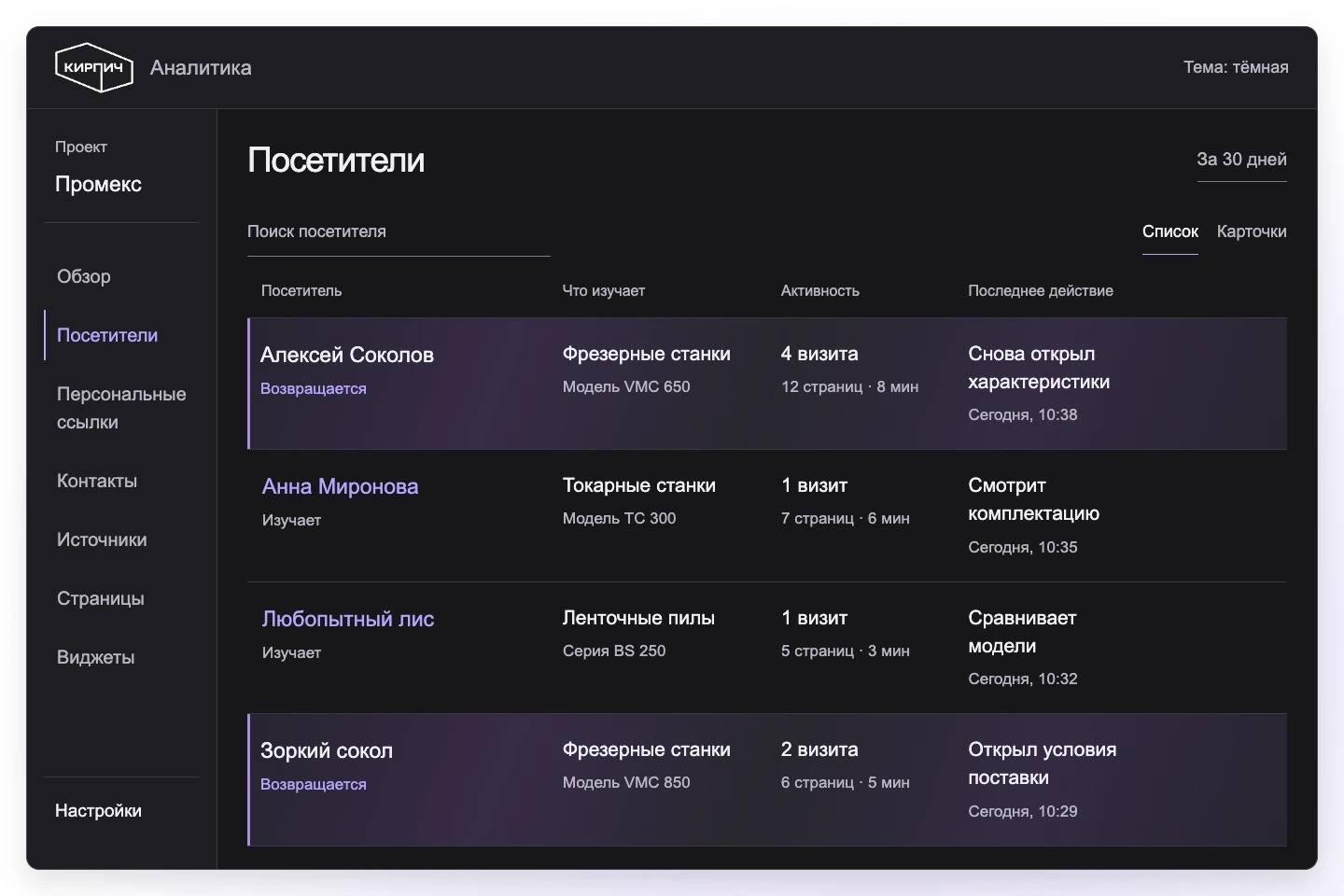
Task: Click the Аналитика header title
Action: pyautogui.click(x=201, y=67)
